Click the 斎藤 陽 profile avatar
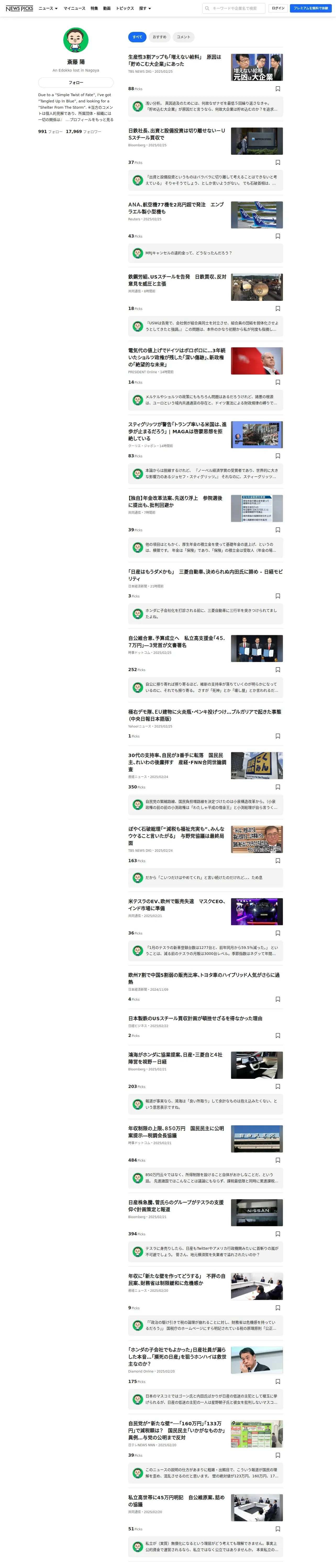This screenshot has width=336, height=1568. coord(76,40)
